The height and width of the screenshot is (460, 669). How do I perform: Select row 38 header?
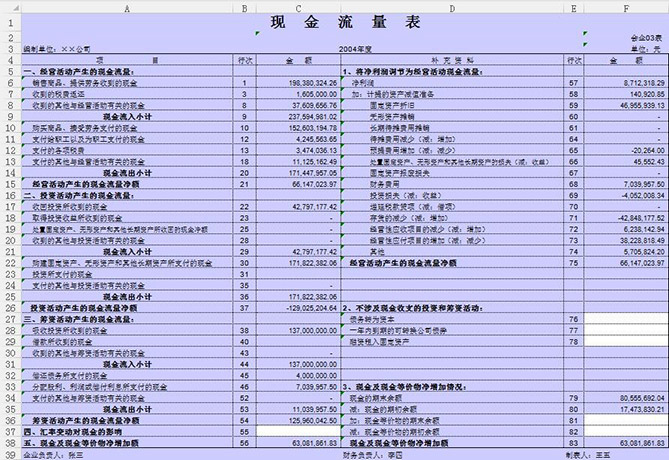click(x=11, y=443)
